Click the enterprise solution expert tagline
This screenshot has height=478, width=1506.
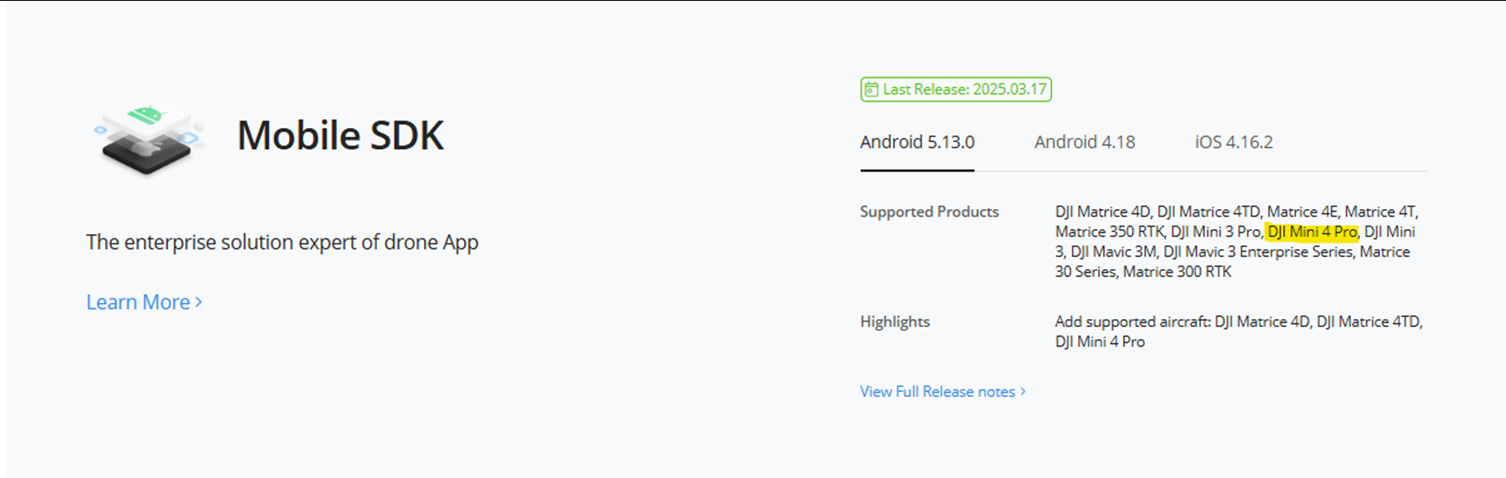tap(282, 242)
